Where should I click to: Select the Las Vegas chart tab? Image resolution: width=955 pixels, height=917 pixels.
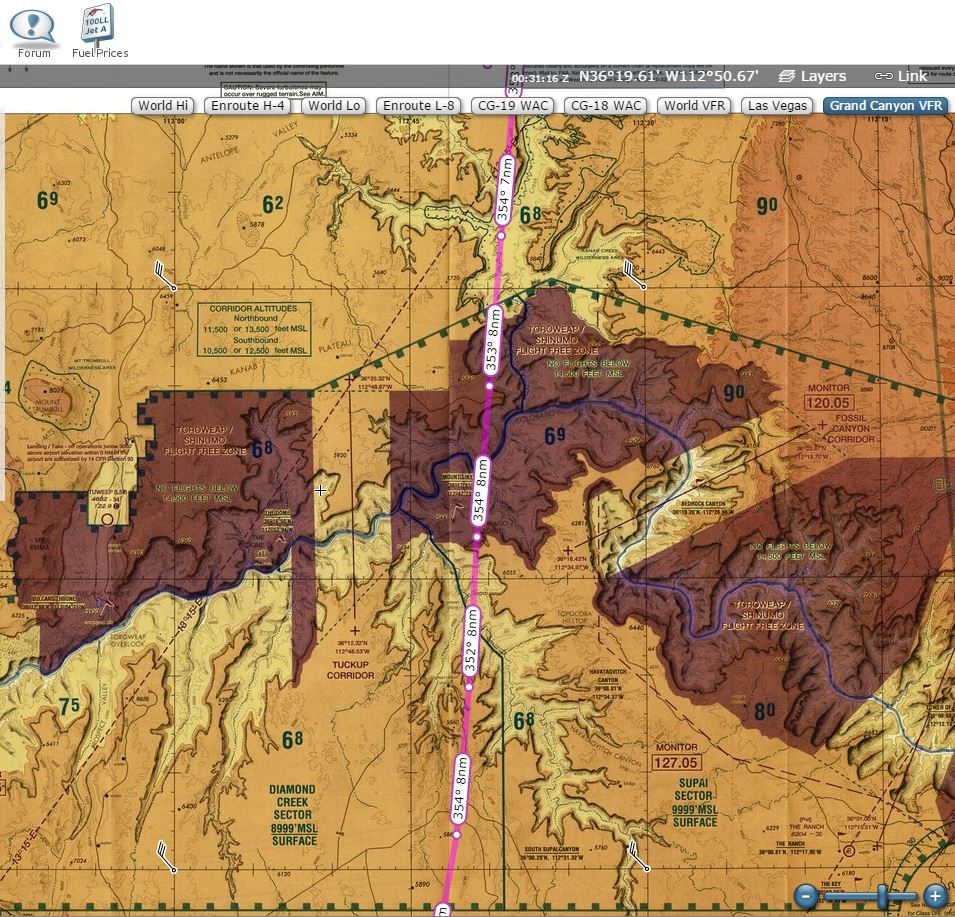[x=777, y=105]
